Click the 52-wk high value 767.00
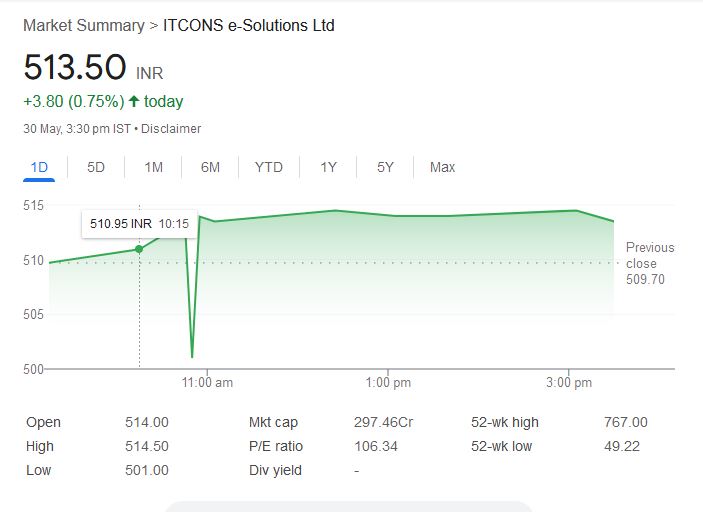 pyautogui.click(x=626, y=422)
